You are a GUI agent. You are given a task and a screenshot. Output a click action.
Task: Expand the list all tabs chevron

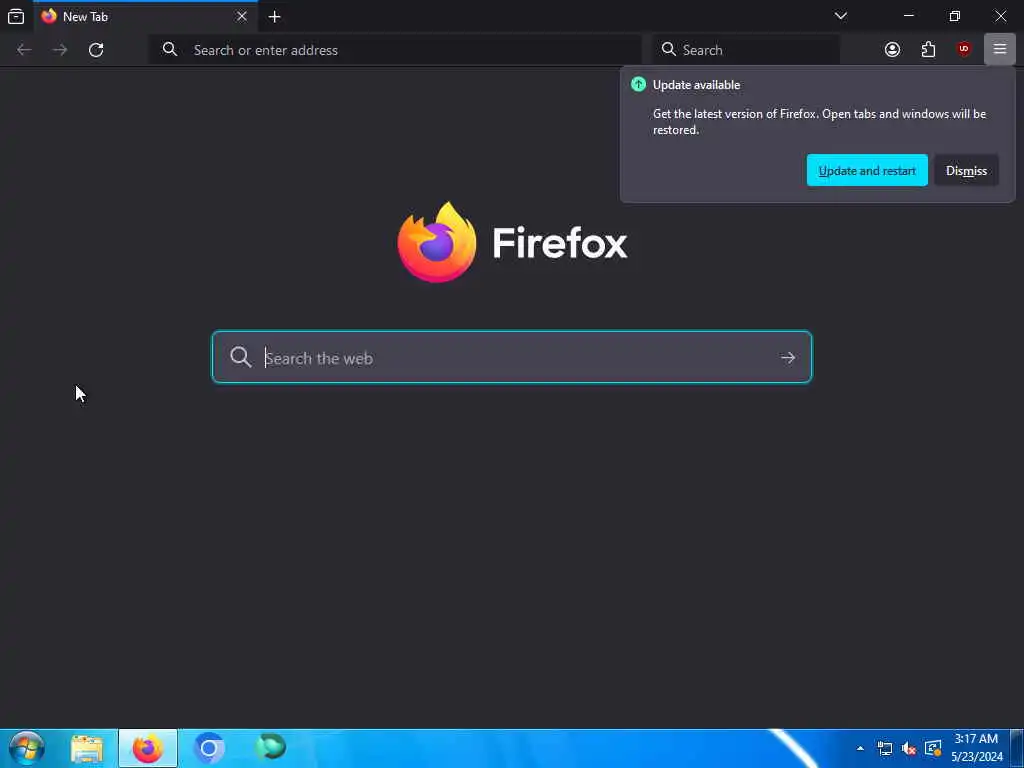coord(841,16)
